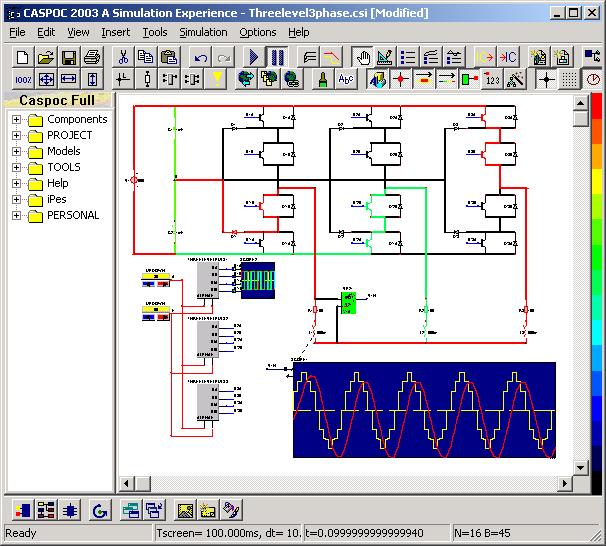
Task: Click the magic wand wizard icon
Action: click(516, 80)
